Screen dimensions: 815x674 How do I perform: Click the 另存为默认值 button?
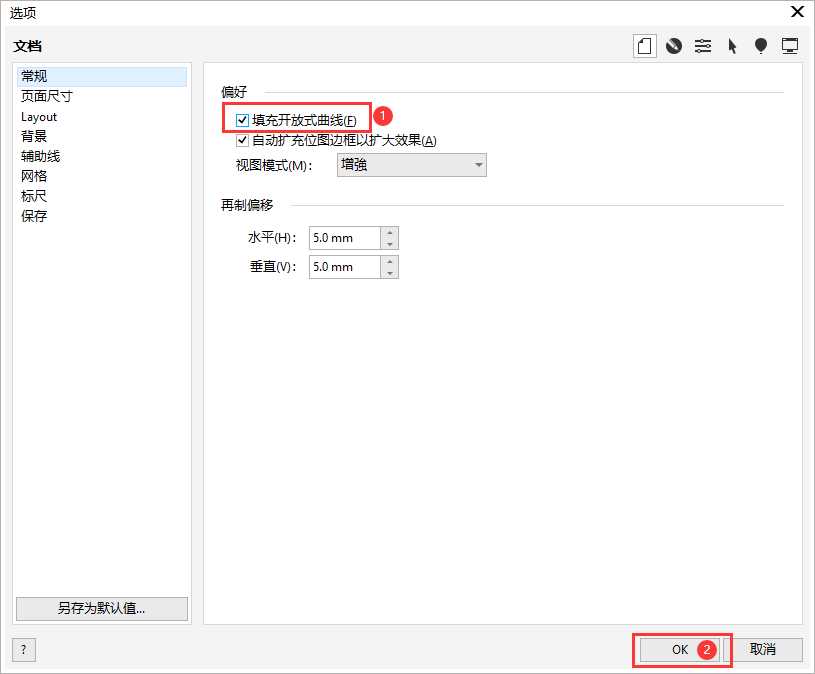point(102,609)
